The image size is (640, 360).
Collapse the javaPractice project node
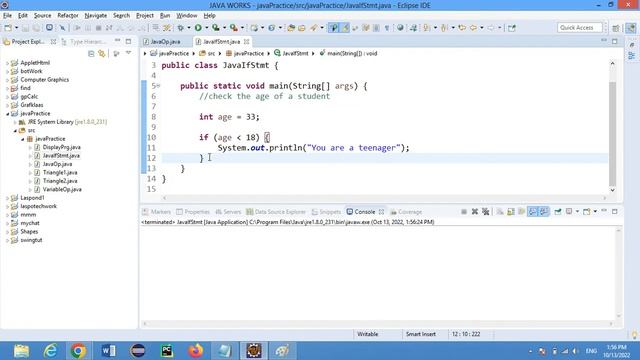point(7,114)
